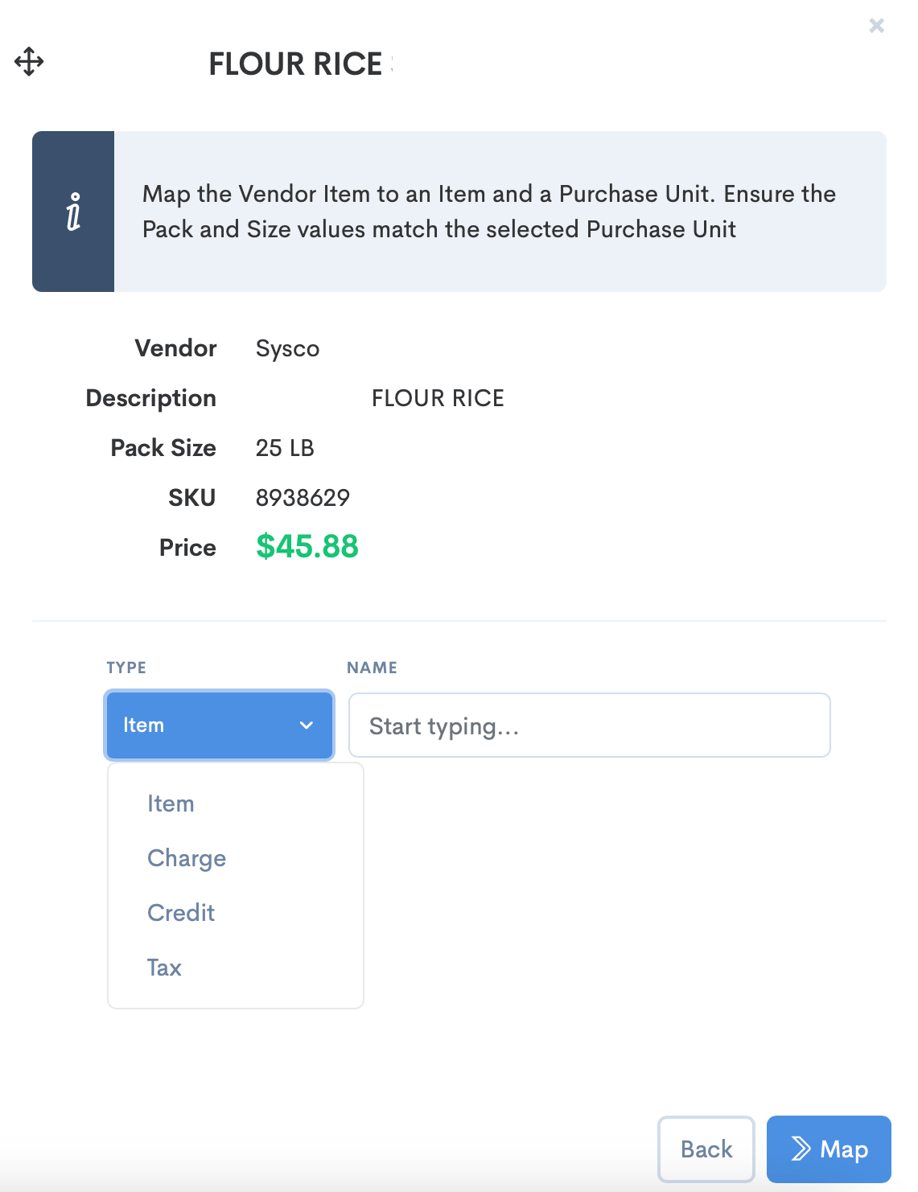The height and width of the screenshot is (1192, 918).
Task: Click the FLOUR RICE description value
Action: pos(438,398)
